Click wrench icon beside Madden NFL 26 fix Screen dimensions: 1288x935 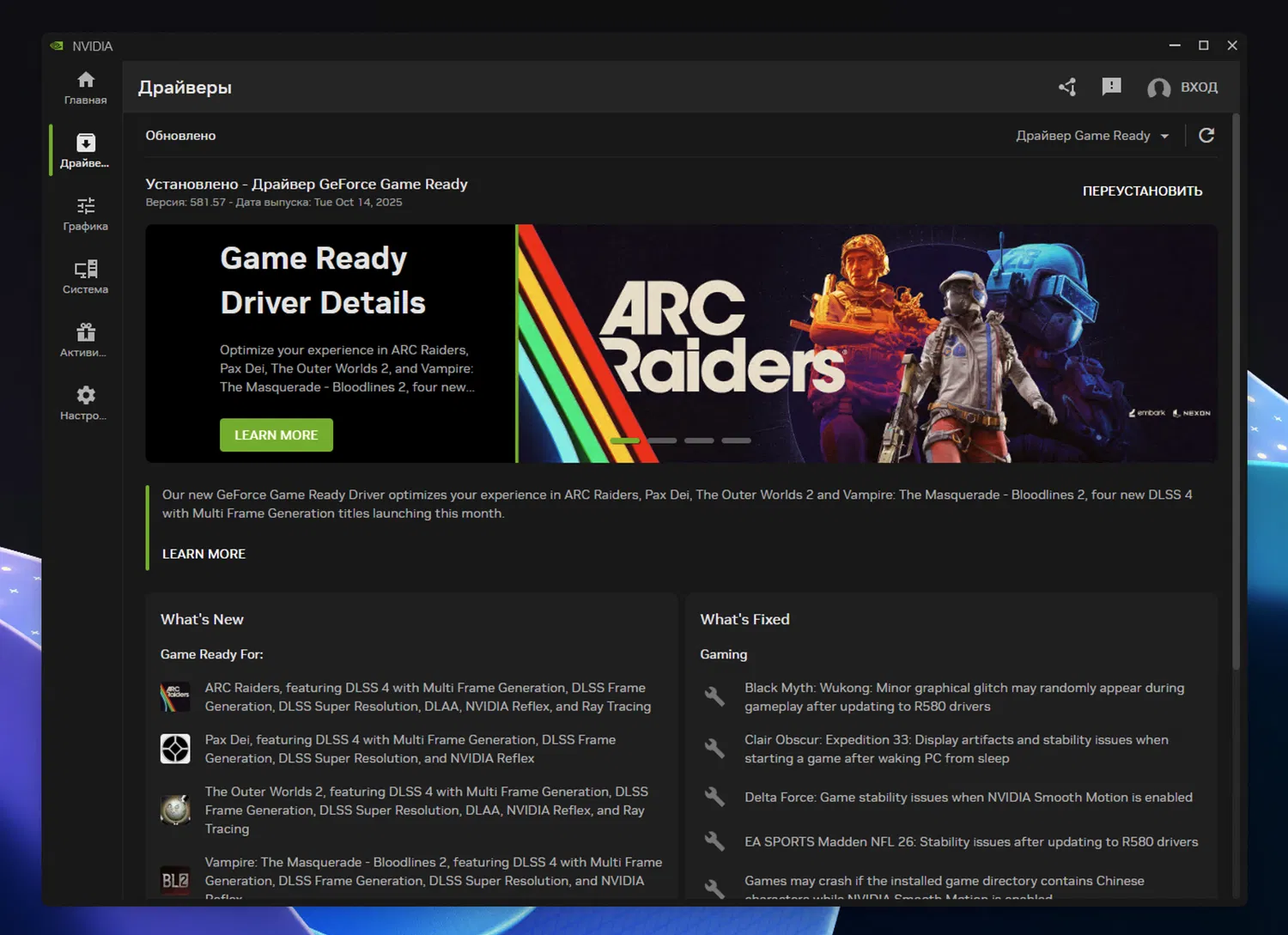(714, 841)
